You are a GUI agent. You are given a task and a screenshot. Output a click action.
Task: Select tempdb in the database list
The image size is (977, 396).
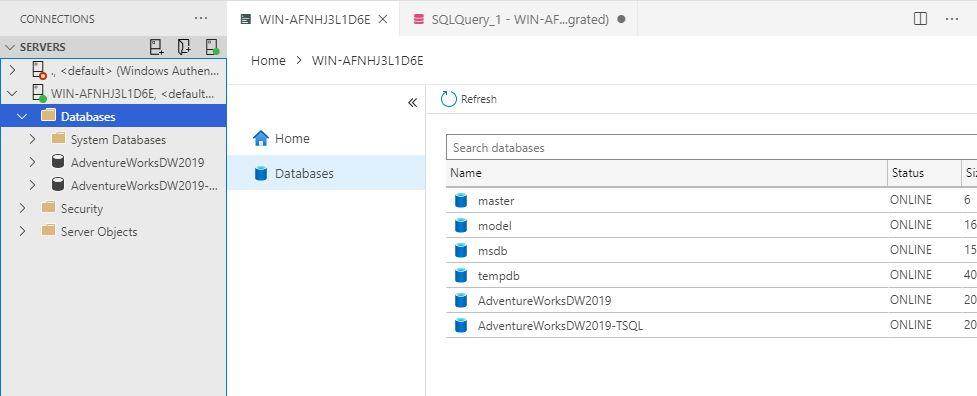point(498,275)
